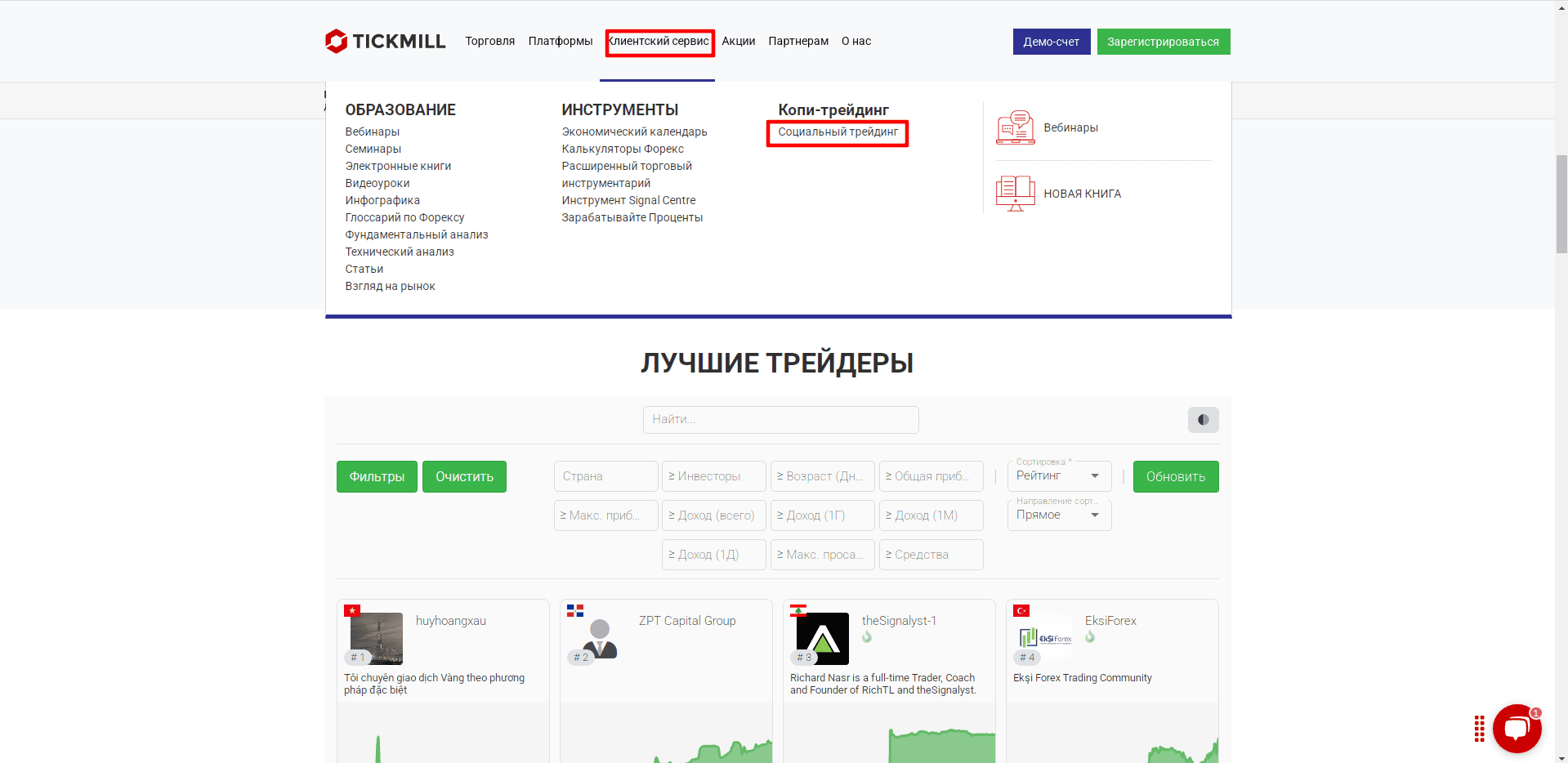Screen dimensions: 1568x763
Task: Open the Торговля menu
Action: tap(490, 41)
